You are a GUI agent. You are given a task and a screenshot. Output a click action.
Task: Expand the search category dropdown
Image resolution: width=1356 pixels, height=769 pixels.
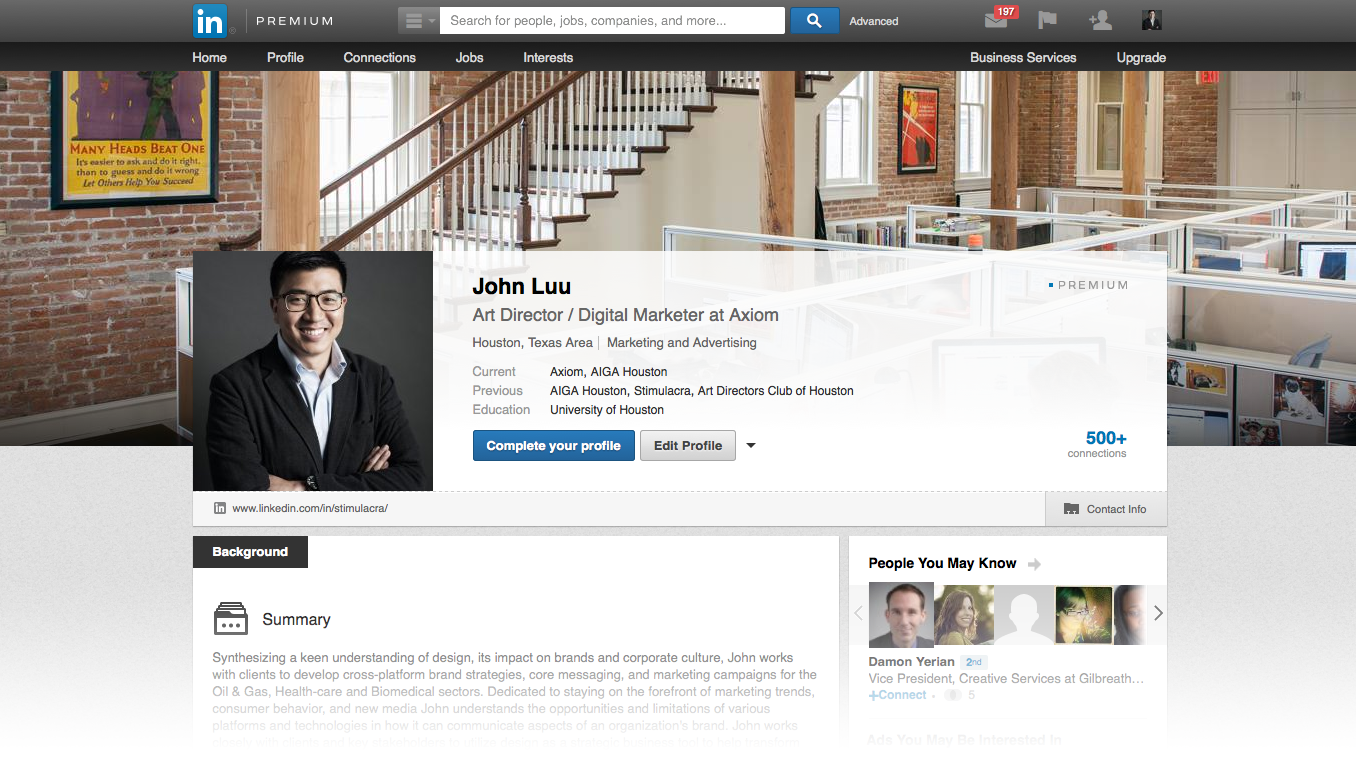click(x=418, y=21)
